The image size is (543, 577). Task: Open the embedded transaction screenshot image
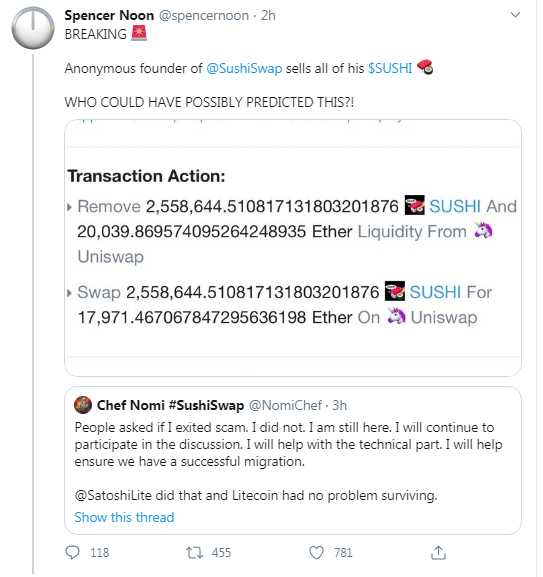(293, 248)
